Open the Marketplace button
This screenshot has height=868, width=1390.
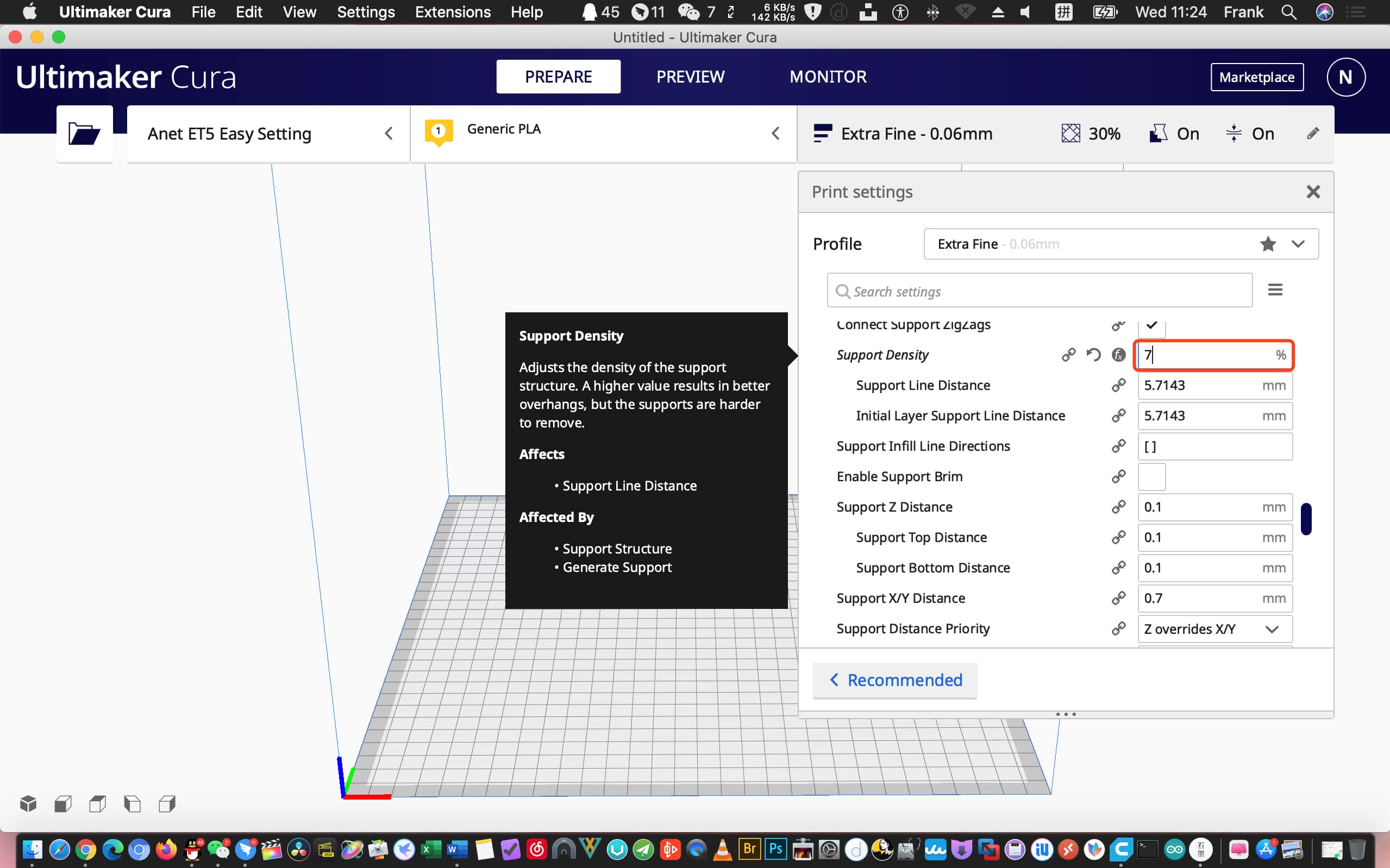[1256, 77]
